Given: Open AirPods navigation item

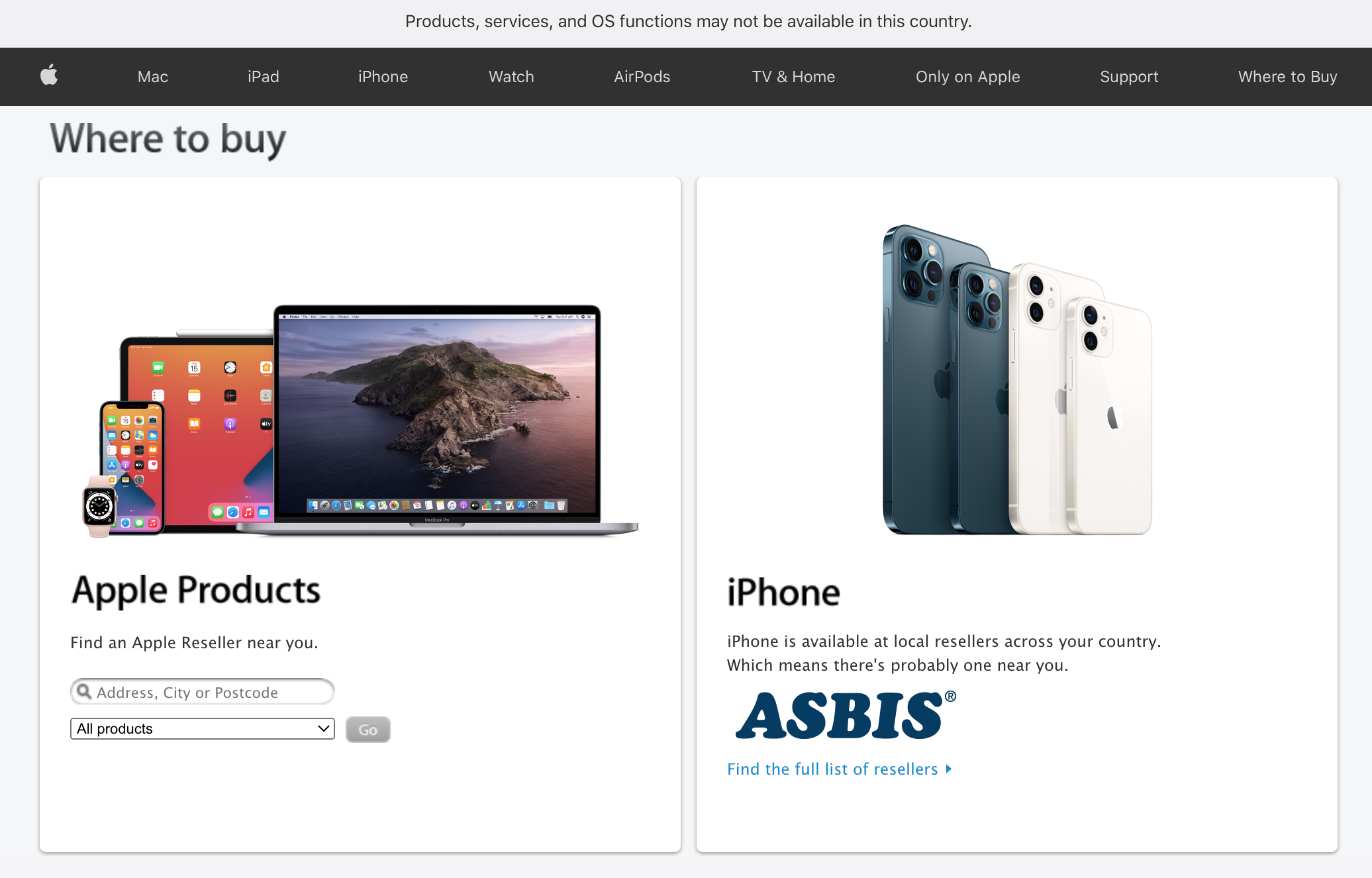Looking at the screenshot, I should 642,77.
